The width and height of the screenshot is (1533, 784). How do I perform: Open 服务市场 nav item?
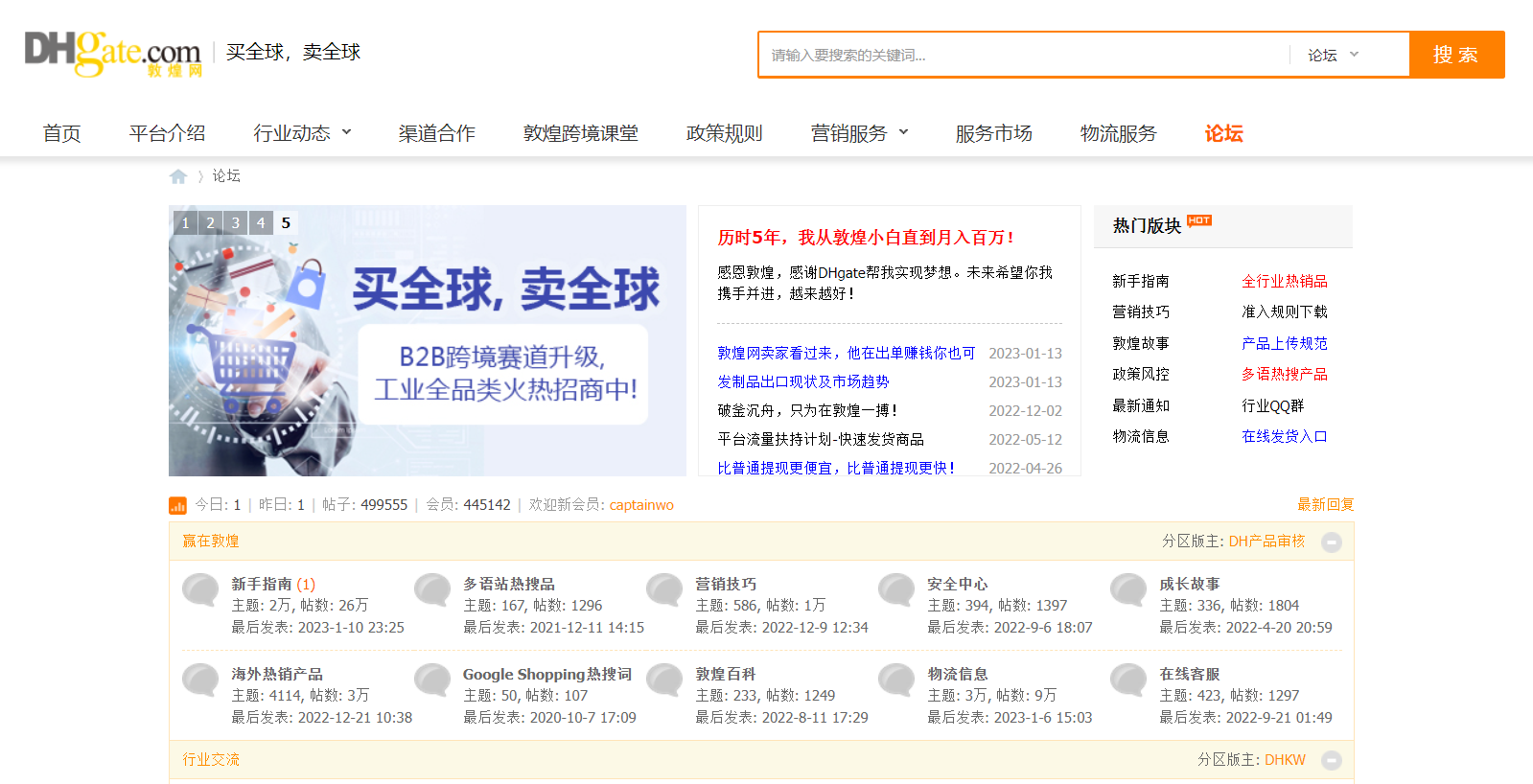click(993, 133)
